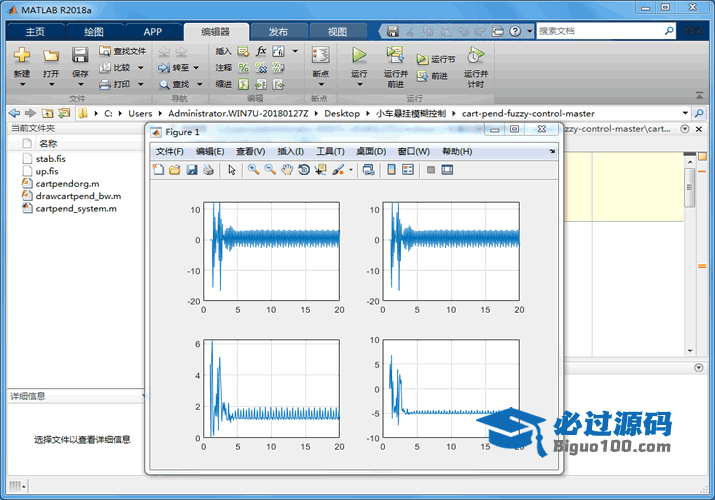Click the green percent comment icon
The image size is (715, 500).
click(244, 68)
